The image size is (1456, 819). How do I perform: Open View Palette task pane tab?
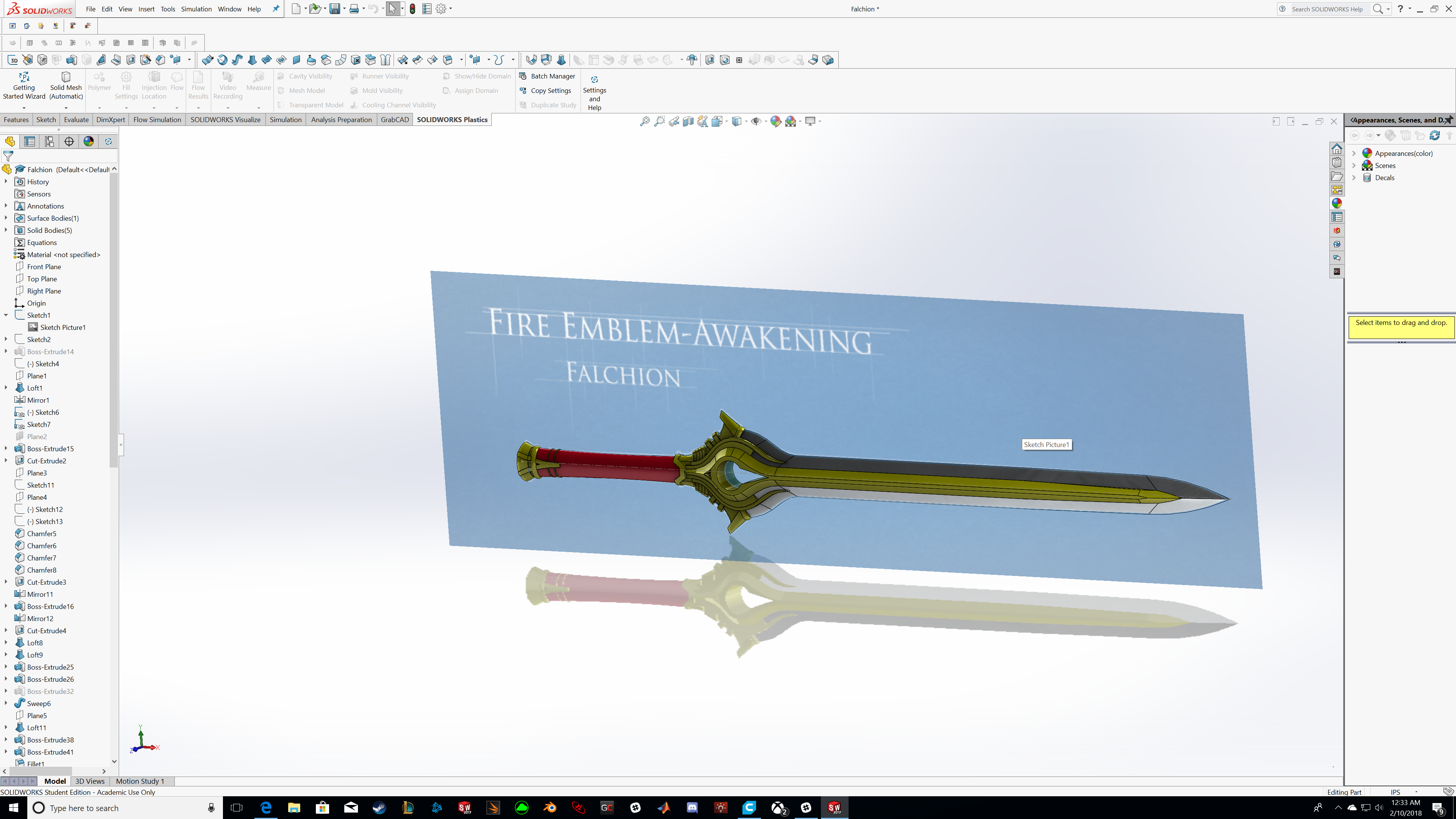(1337, 189)
